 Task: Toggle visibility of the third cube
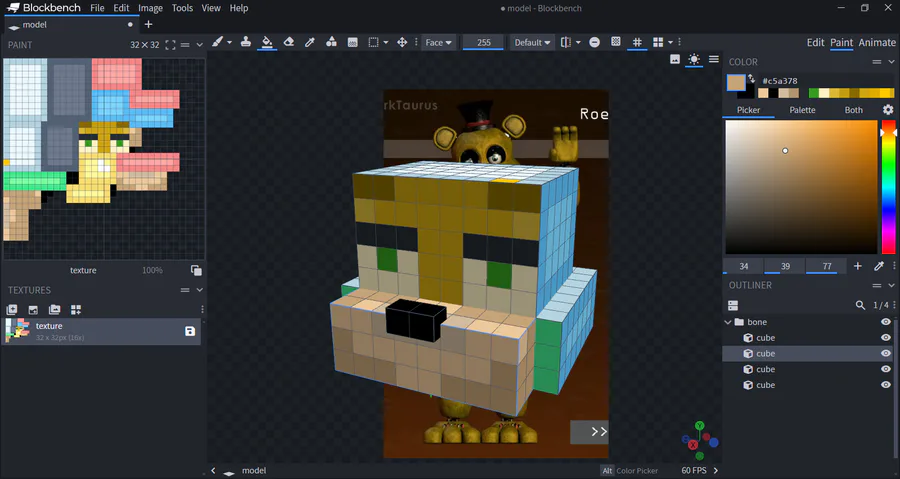(886, 369)
